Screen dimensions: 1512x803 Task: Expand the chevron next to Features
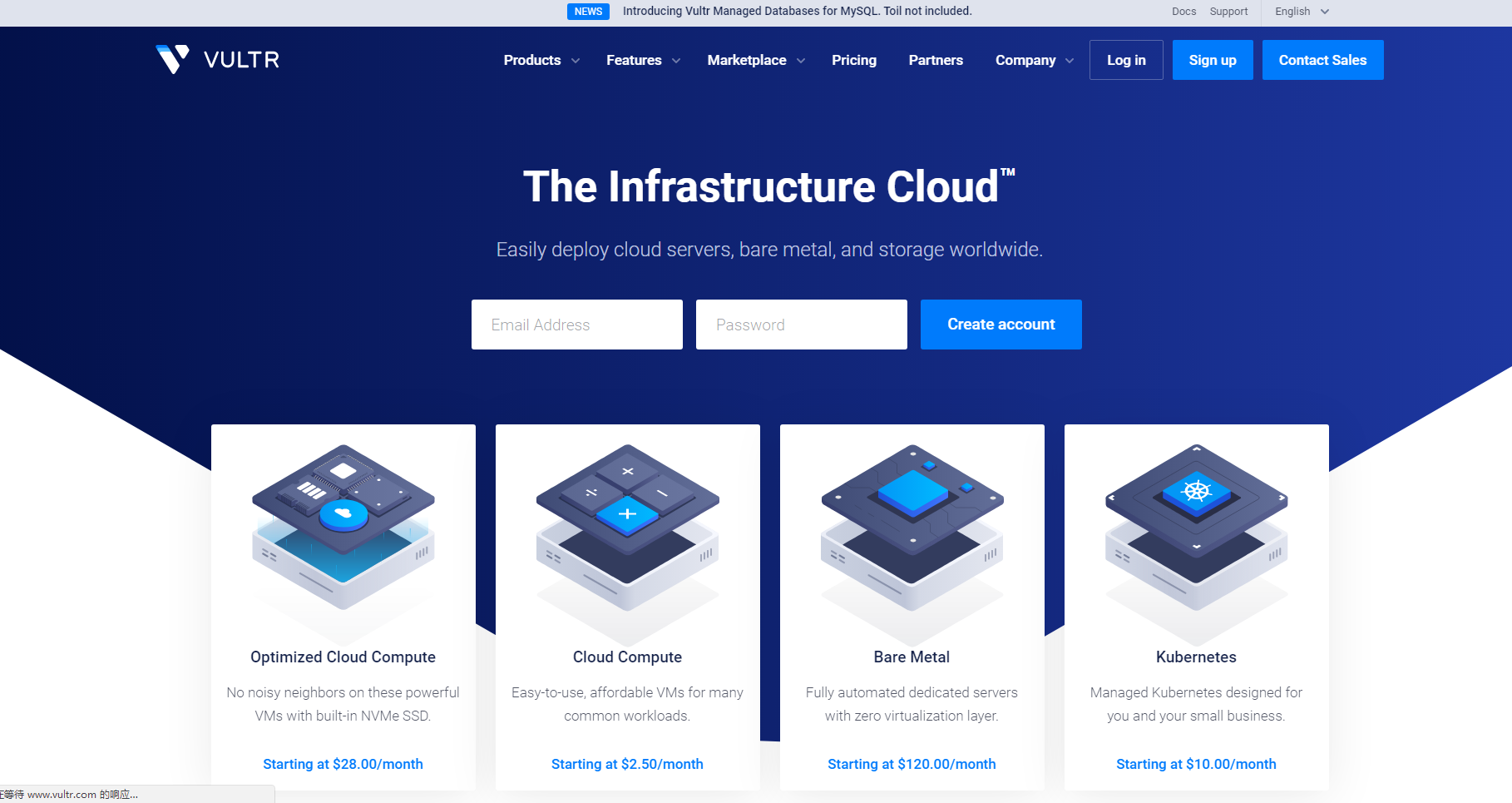(676, 61)
